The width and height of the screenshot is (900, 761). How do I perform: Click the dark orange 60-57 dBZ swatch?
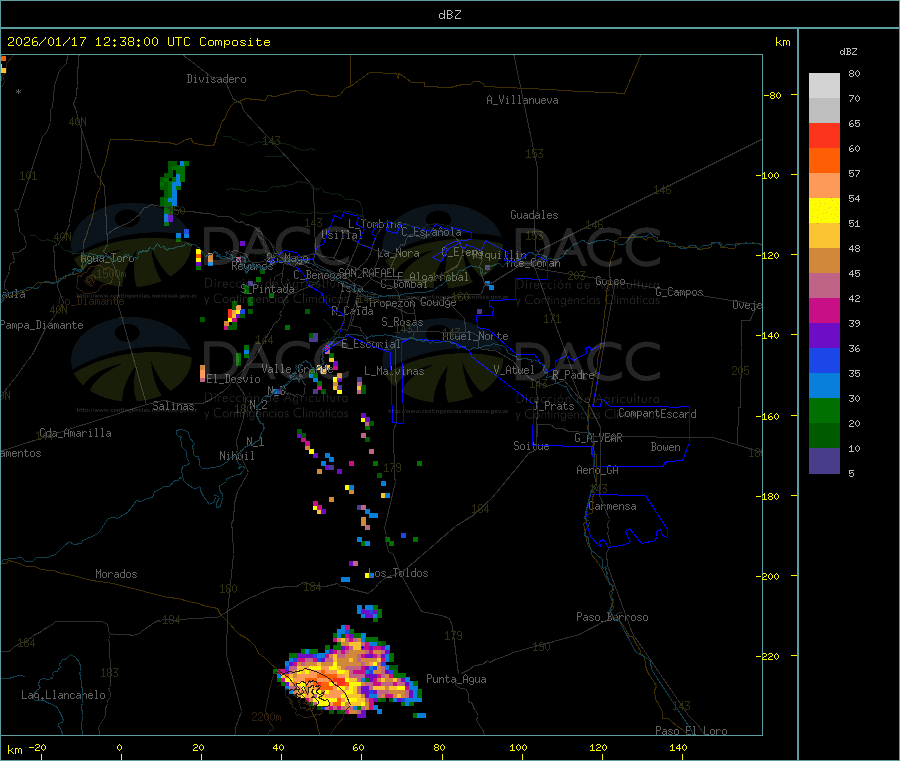tap(824, 161)
